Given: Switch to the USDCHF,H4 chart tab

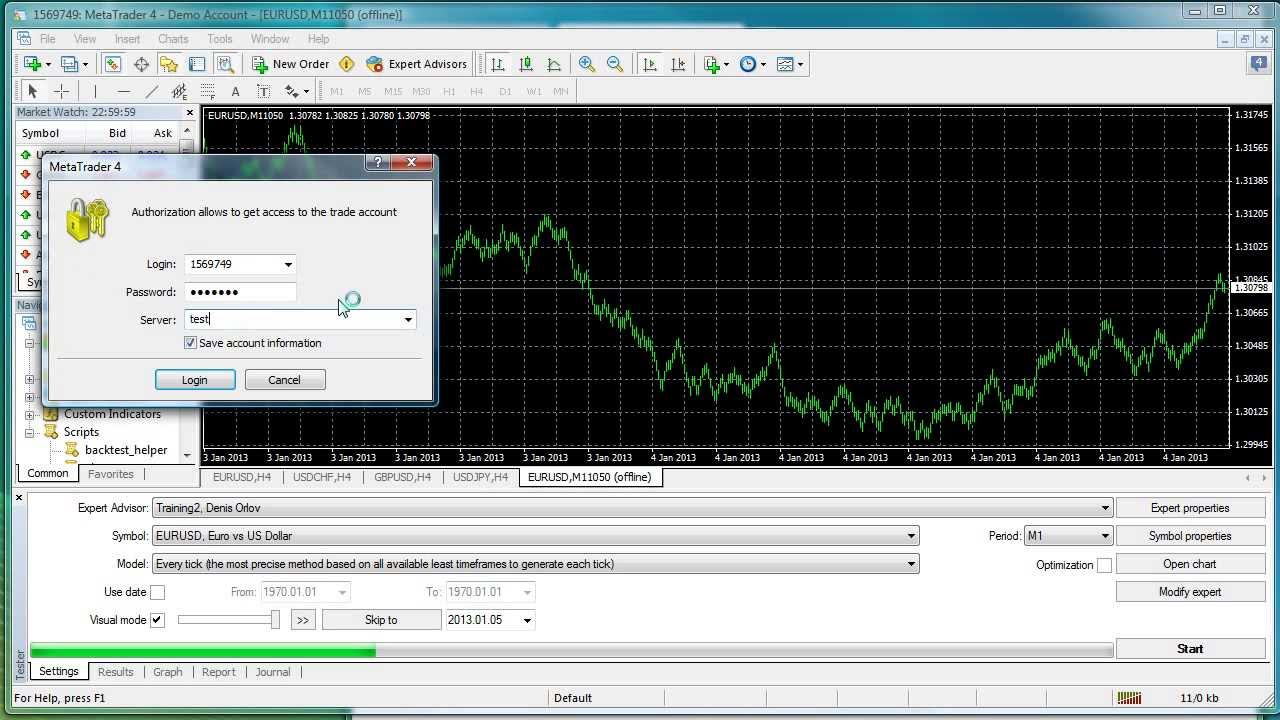Looking at the screenshot, I should click(x=322, y=477).
